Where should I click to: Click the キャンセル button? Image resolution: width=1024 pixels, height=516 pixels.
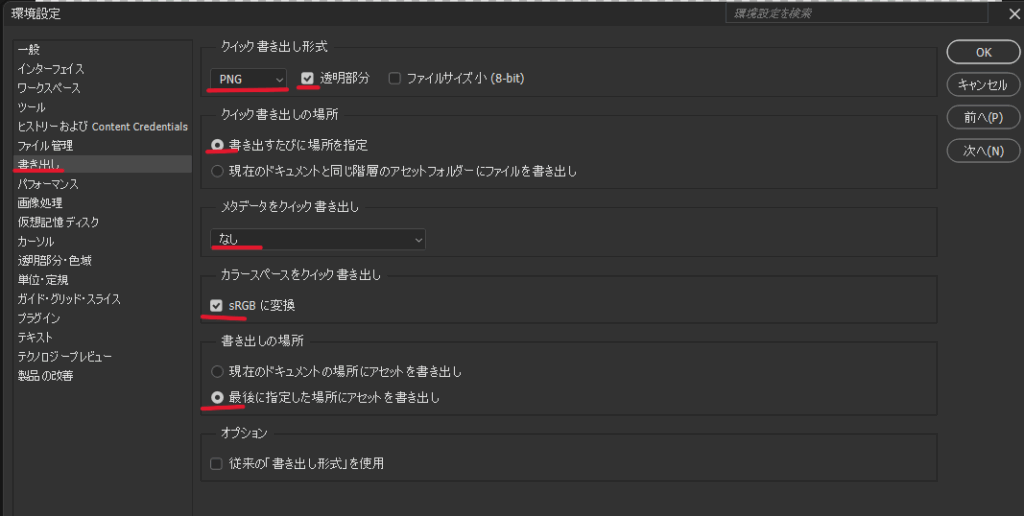click(x=982, y=85)
